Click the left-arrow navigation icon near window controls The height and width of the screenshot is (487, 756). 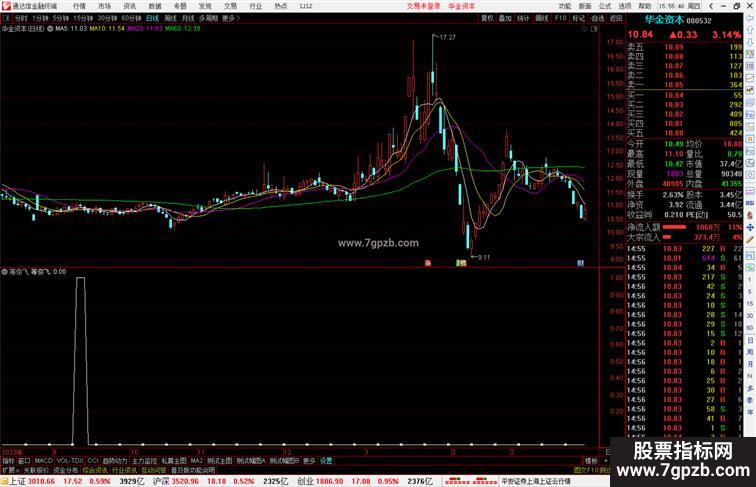tap(711, 6)
